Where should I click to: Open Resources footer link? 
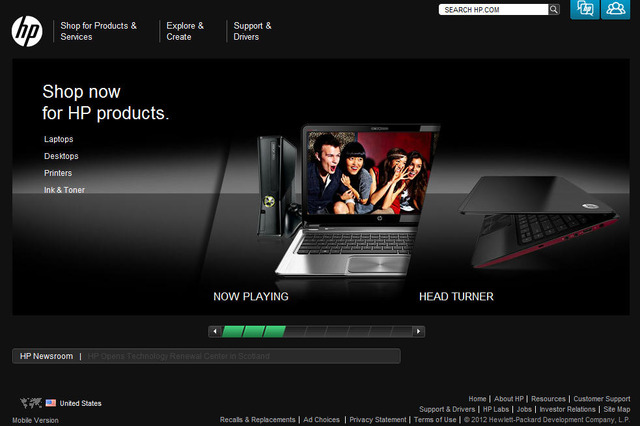pos(548,399)
